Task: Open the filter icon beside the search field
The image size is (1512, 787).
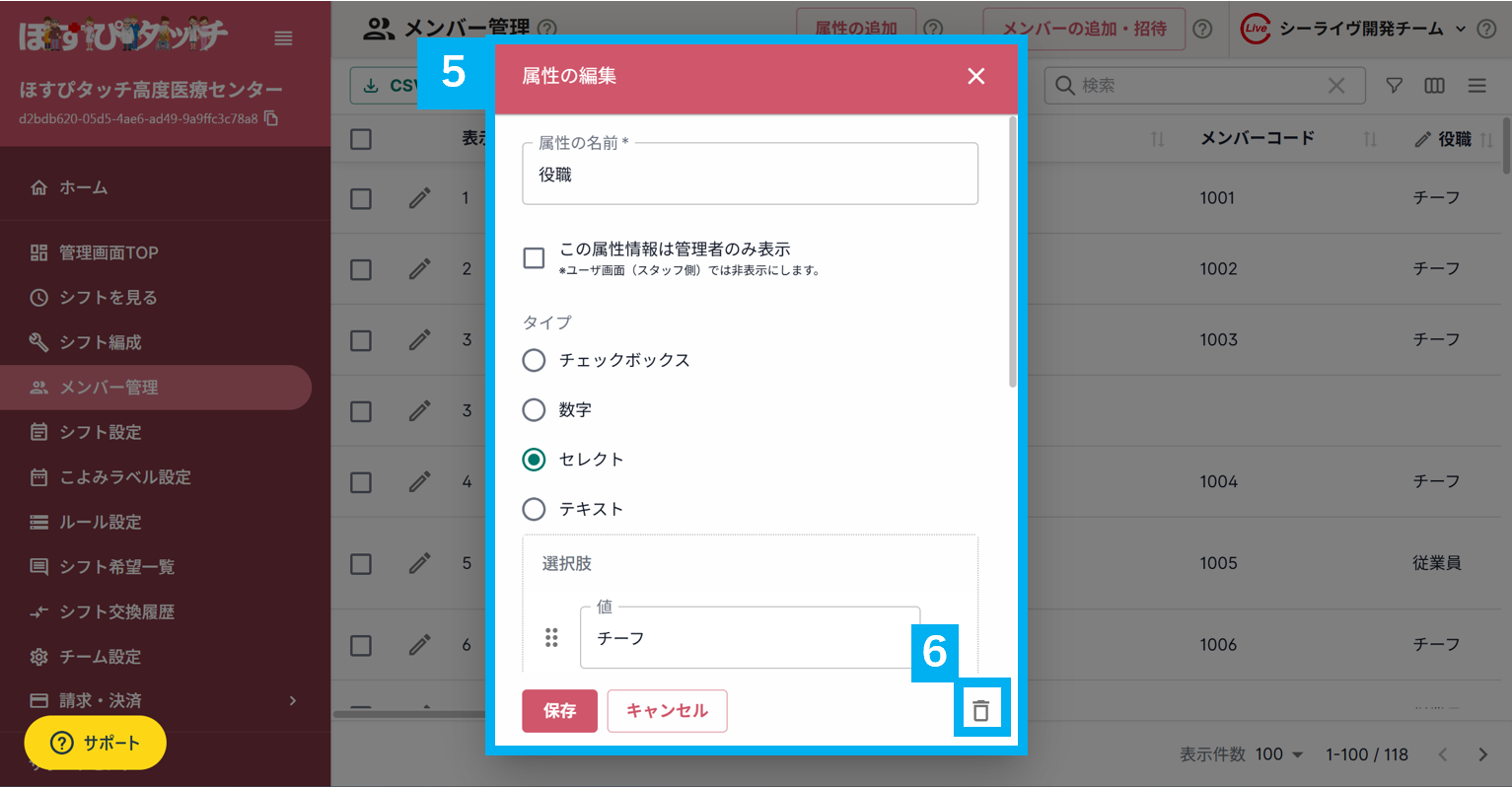Action: click(x=1393, y=86)
